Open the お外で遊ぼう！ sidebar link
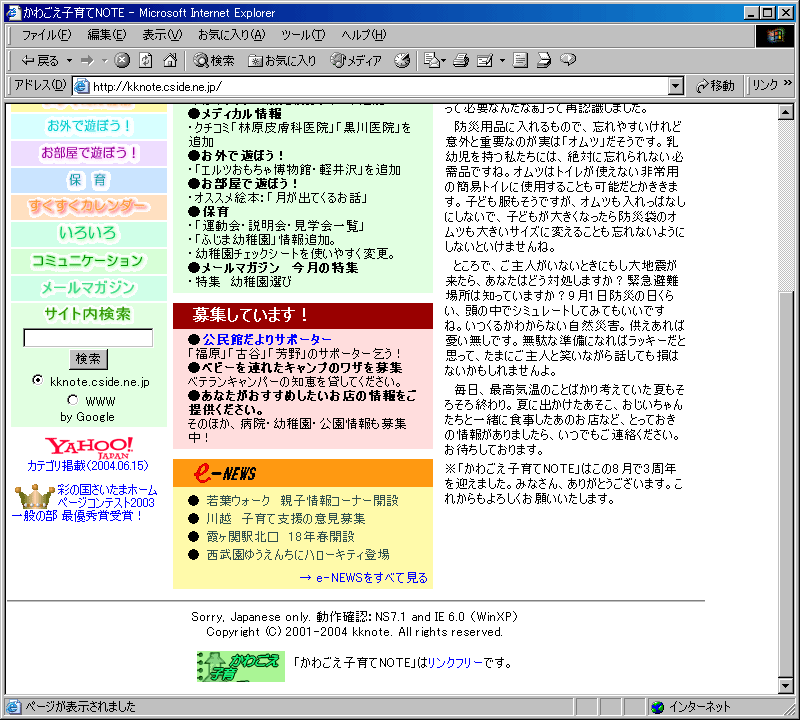The height and width of the screenshot is (720, 800). pos(89,126)
